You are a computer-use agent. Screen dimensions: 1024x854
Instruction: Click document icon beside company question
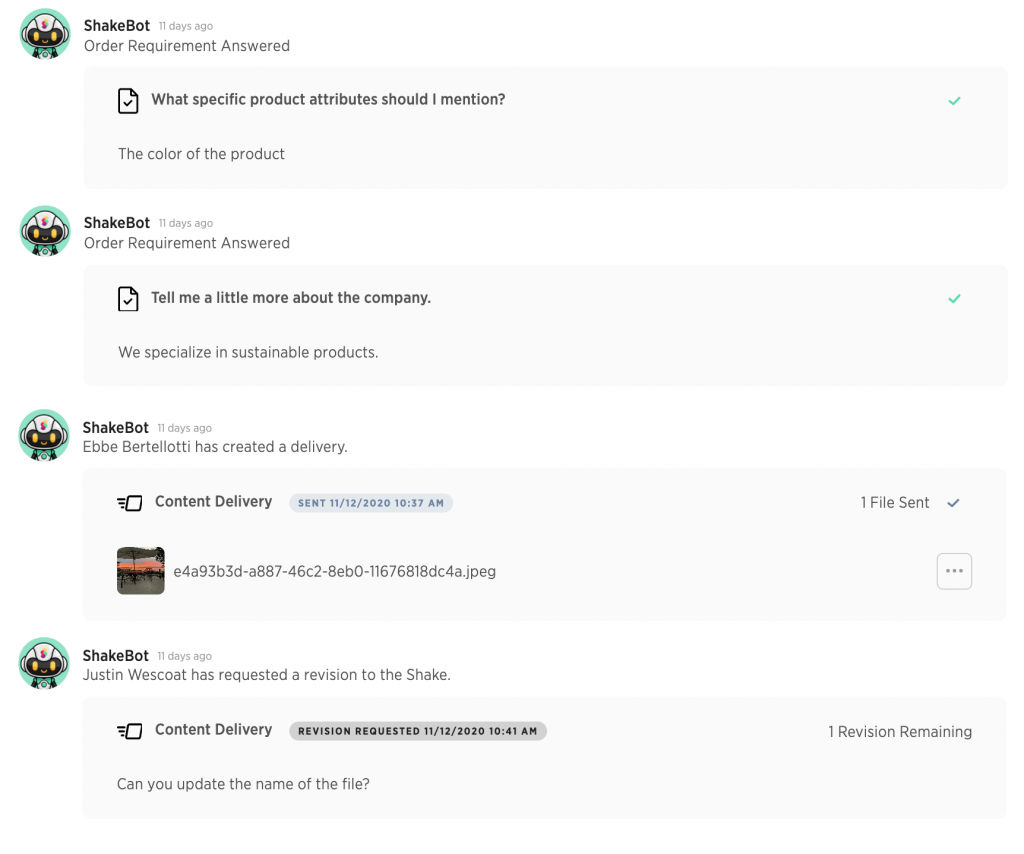coord(128,298)
